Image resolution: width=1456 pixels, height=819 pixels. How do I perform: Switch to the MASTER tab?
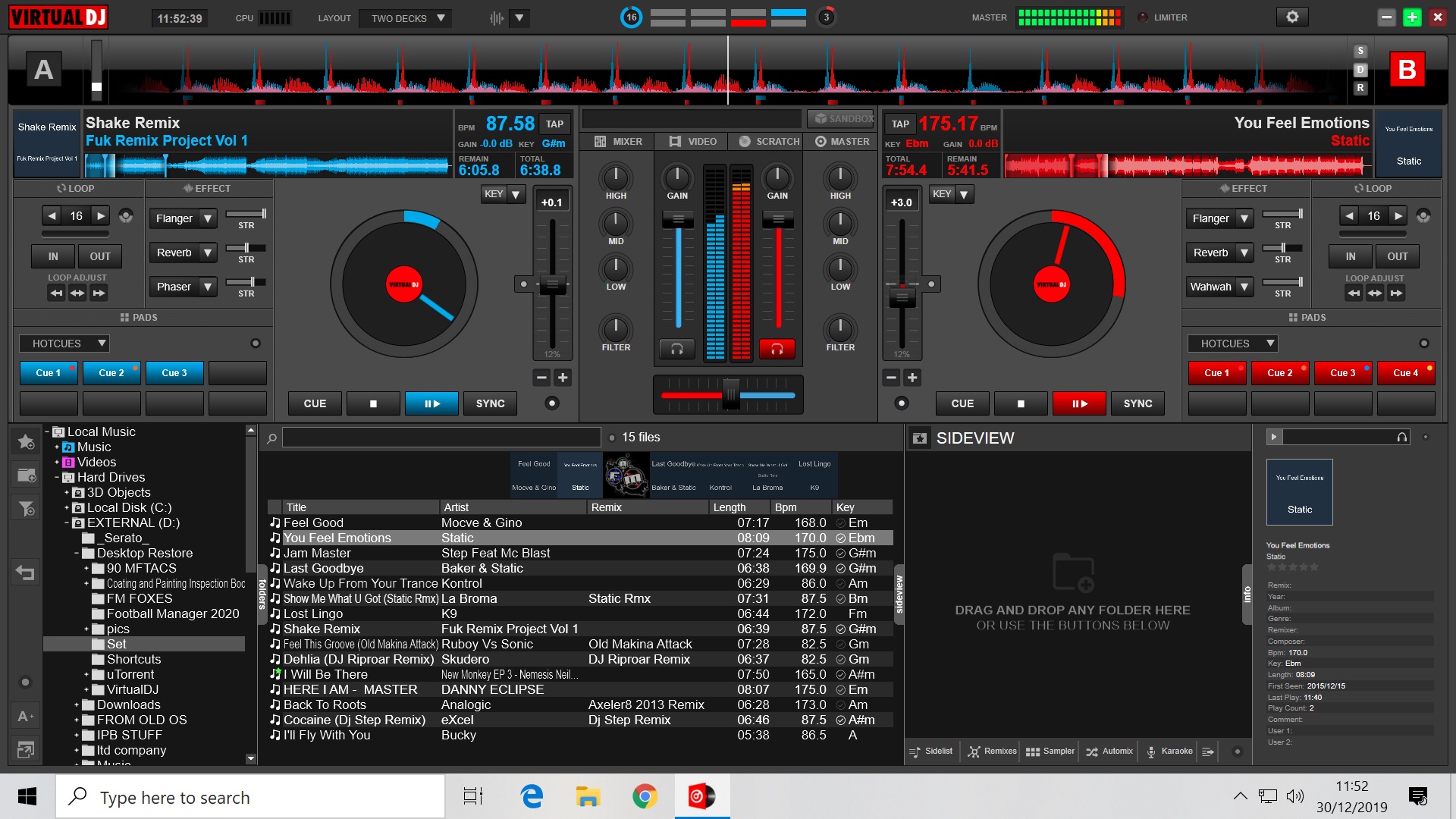pos(843,142)
